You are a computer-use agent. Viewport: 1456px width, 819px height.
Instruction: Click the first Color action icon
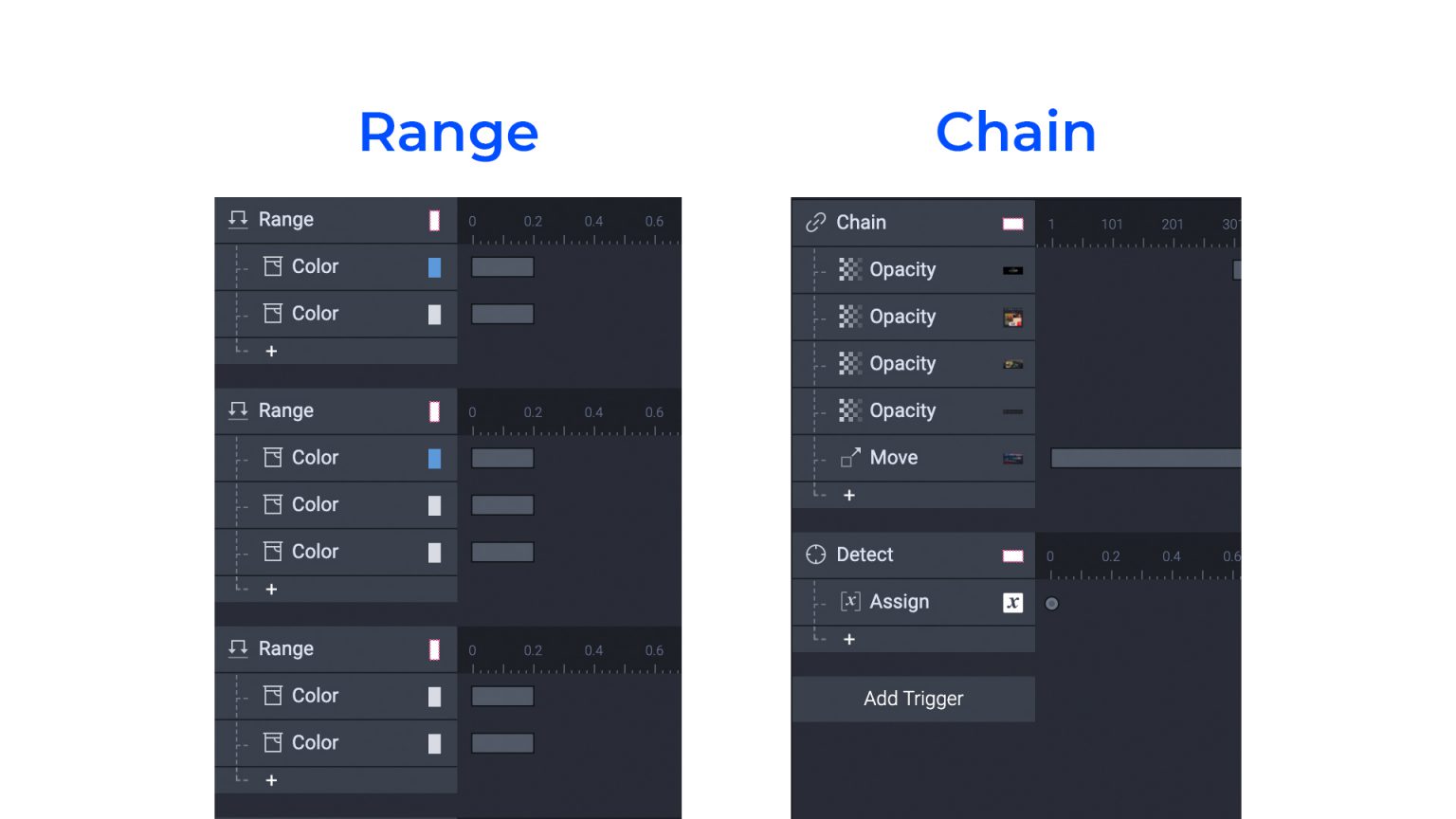(273, 266)
